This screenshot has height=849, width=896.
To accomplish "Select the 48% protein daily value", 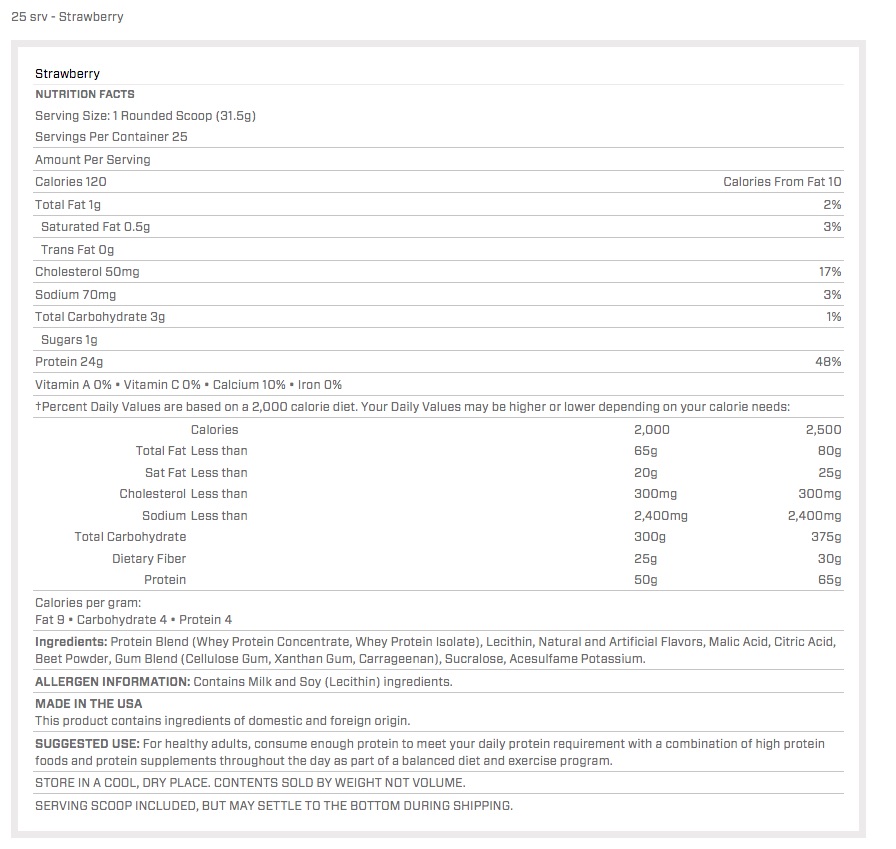I will coord(828,362).
